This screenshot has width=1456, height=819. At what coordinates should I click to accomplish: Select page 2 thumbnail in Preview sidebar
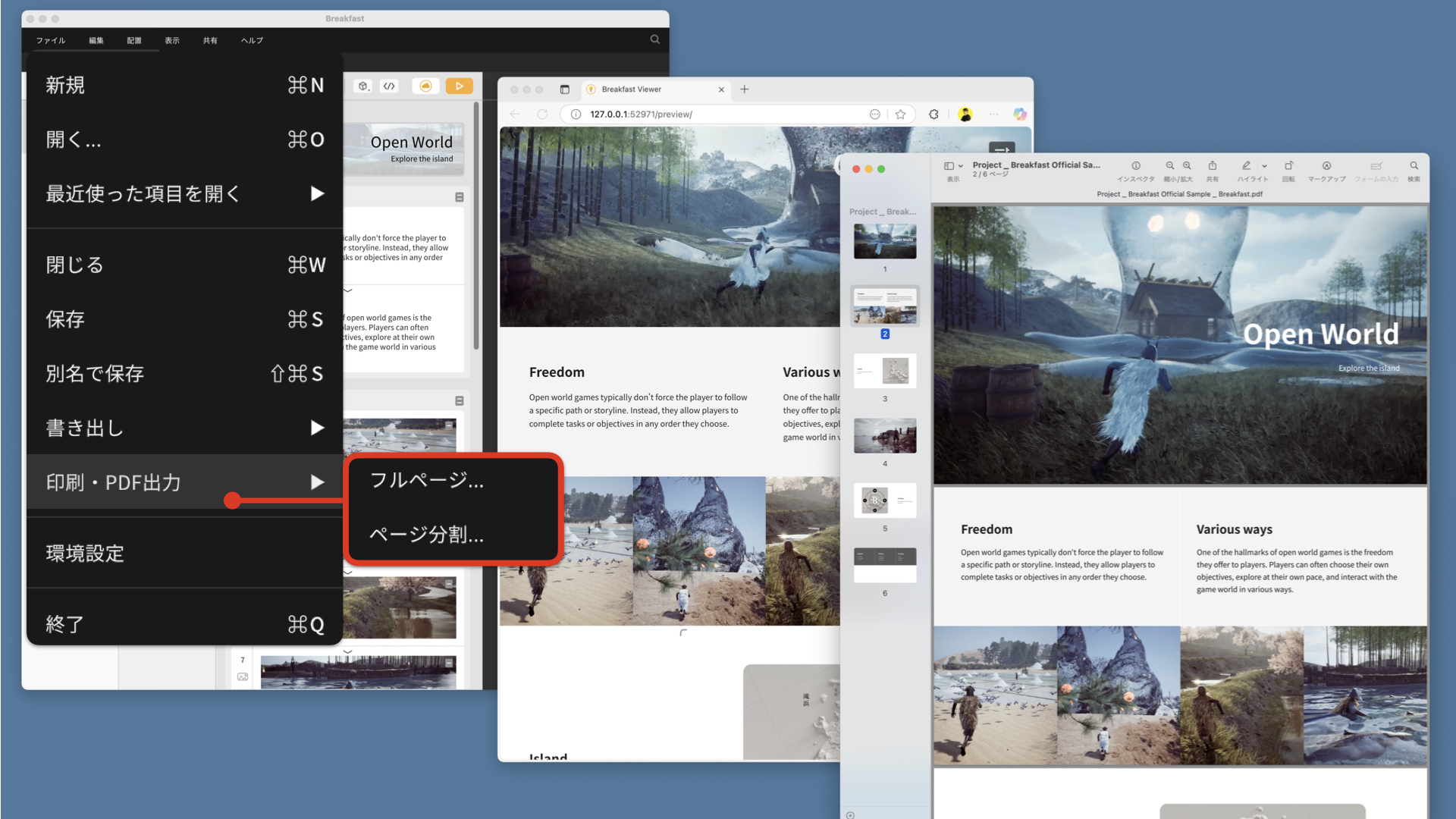coord(885,306)
